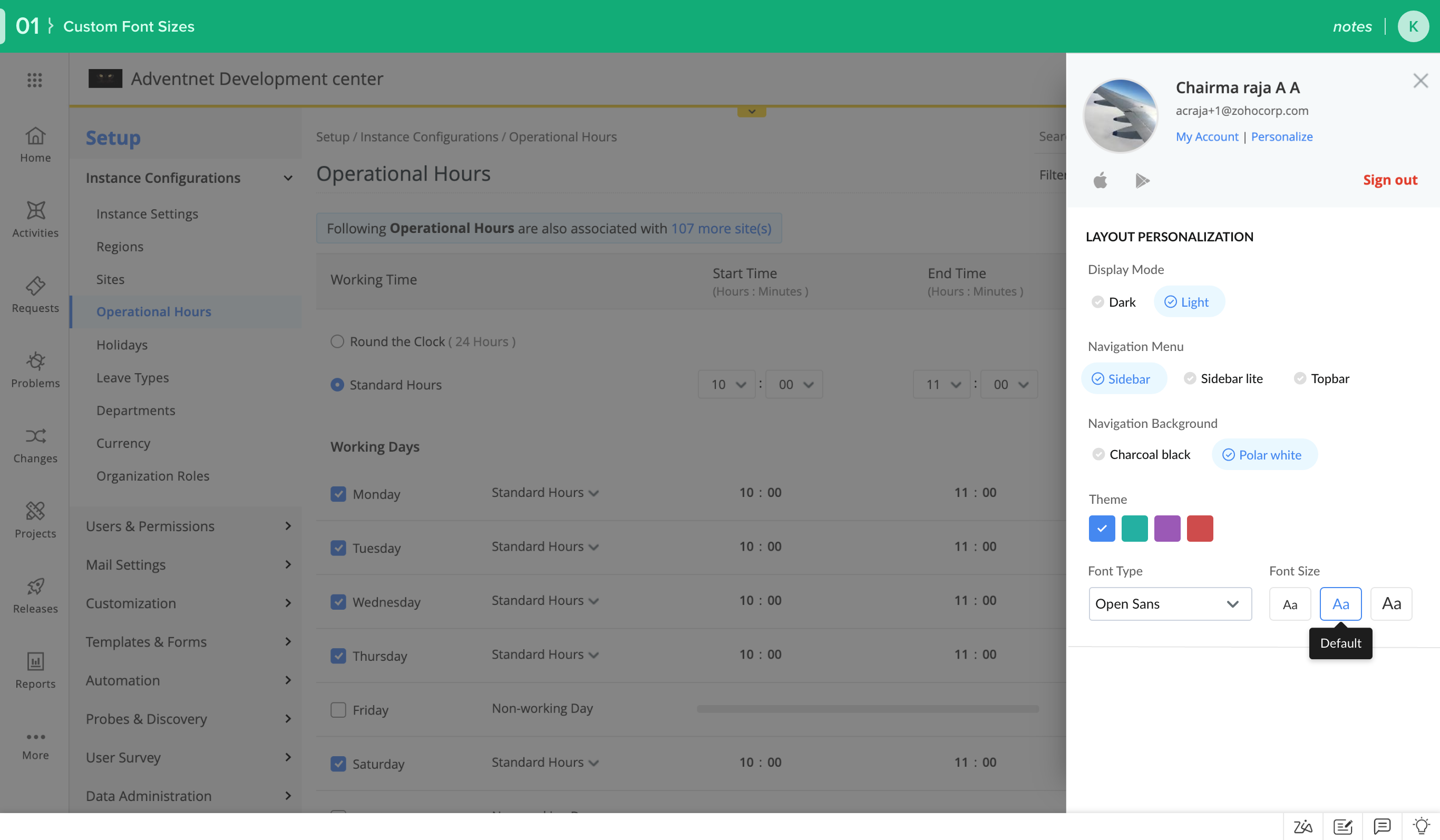This screenshot has height=840, width=1440.
Task: Choose Topbar navigation menu
Action: point(1321,378)
